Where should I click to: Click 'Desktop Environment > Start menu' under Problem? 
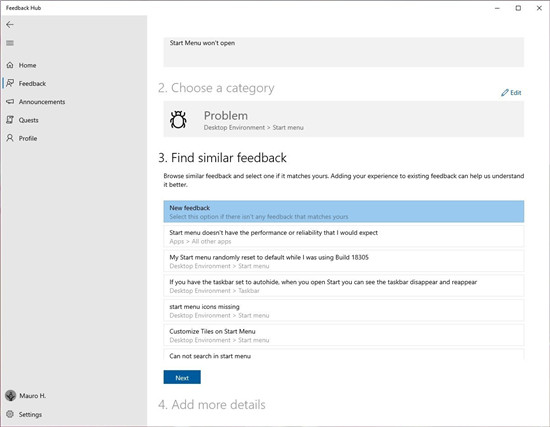coord(254,127)
